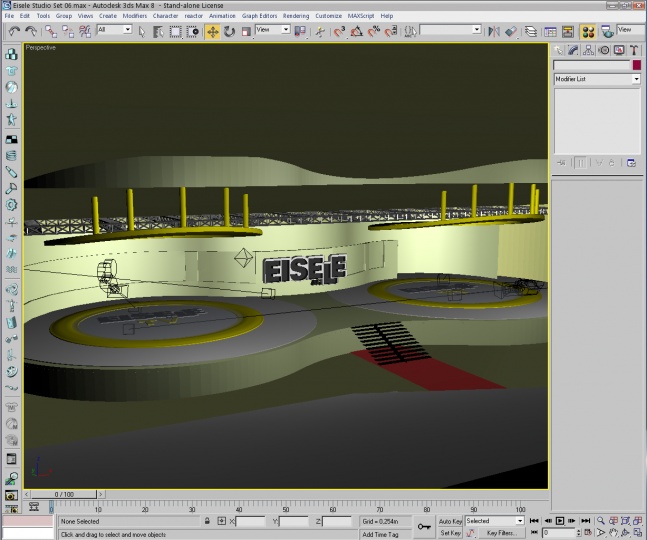The image size is (647, 540).
Task: Click the Add Time Tag label
Action: [x=380, y=534]
